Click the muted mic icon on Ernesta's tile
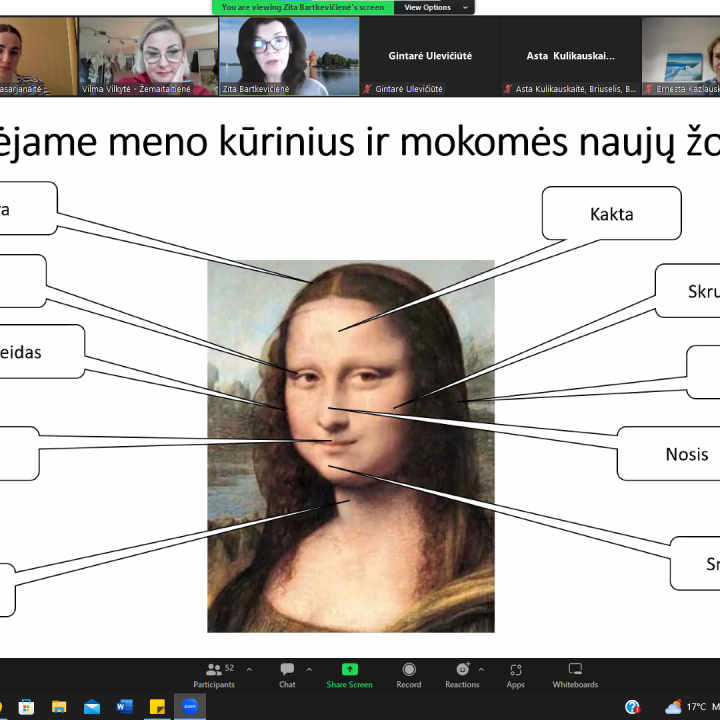The width and height of the screenshot is (720, 720). [x=648, y=89]
